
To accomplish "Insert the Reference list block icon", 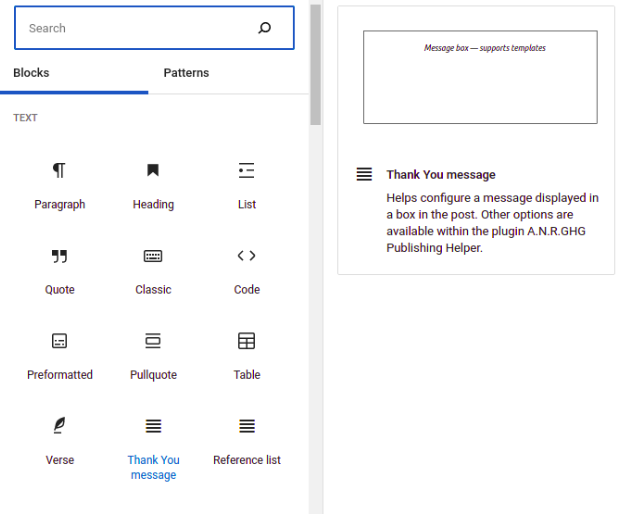I will (x=247, y=426).
